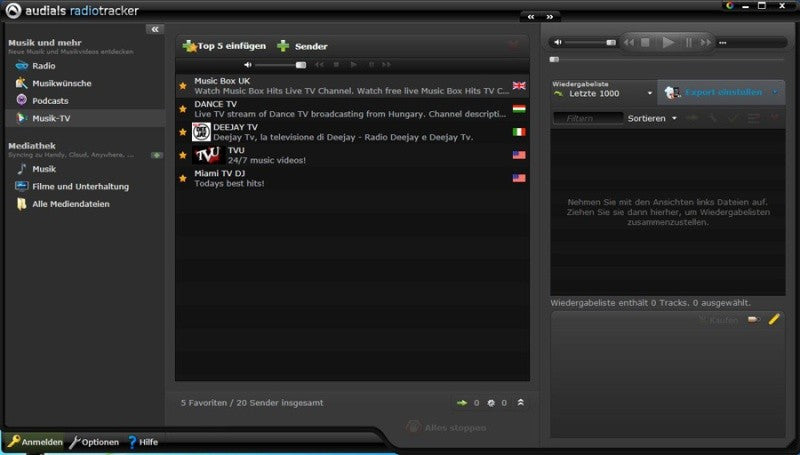Click the Hungary flag on DANCE TV
800x455 pixels.
(x=519, y=109)
